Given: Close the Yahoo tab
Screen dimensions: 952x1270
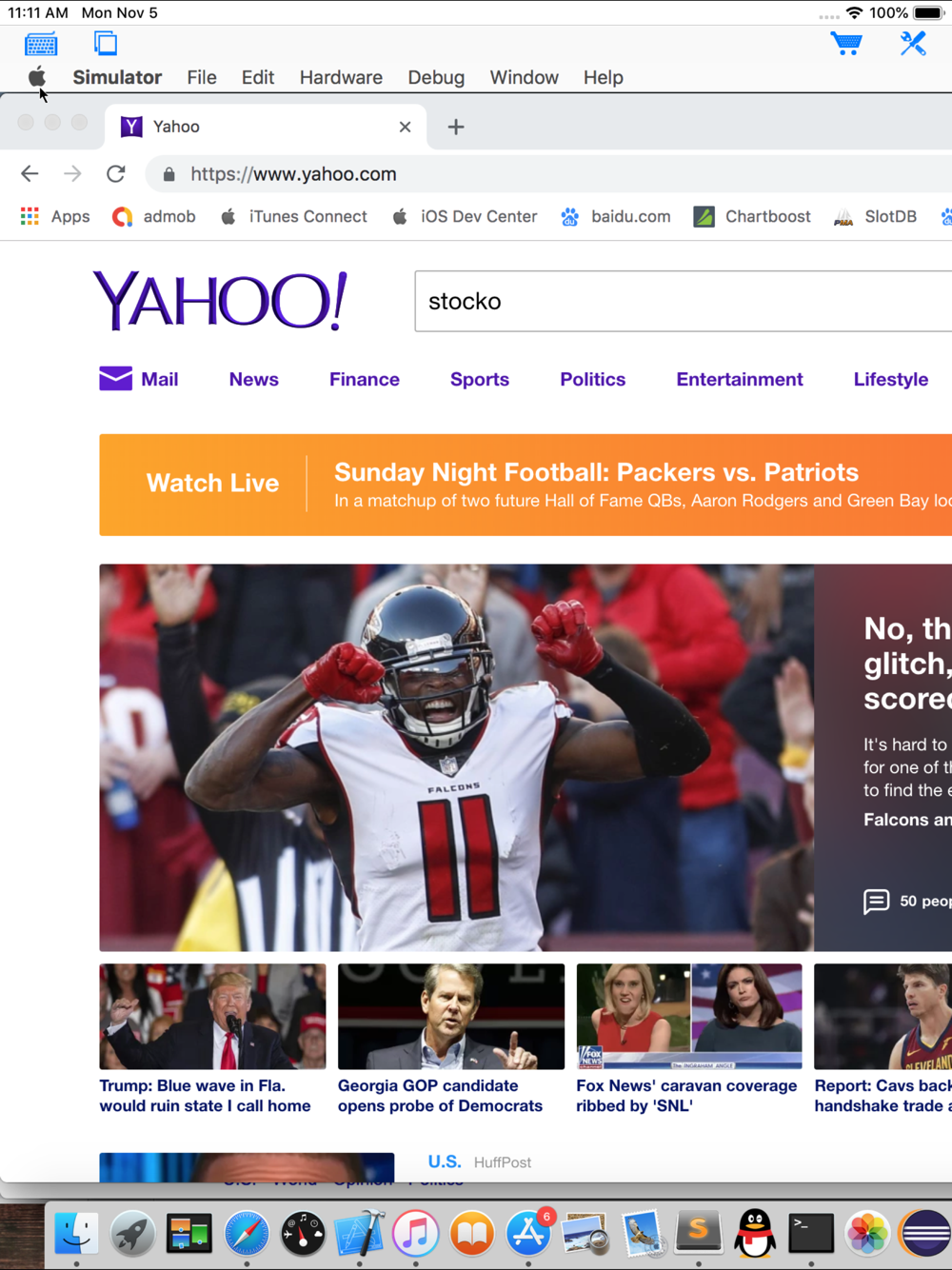Looking at the screenshot, I should (405, 127).
